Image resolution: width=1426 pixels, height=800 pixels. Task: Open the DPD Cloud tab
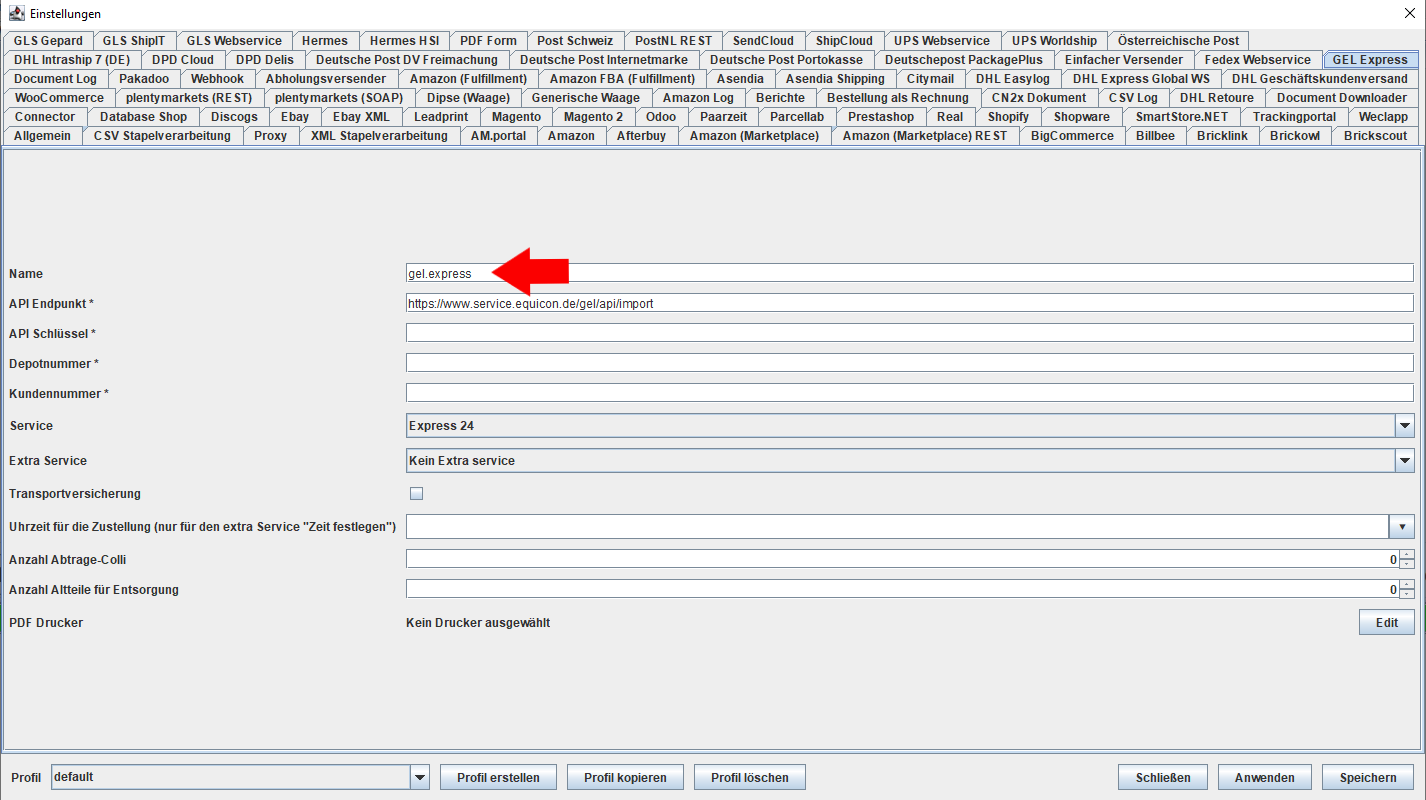pos(183,60)
